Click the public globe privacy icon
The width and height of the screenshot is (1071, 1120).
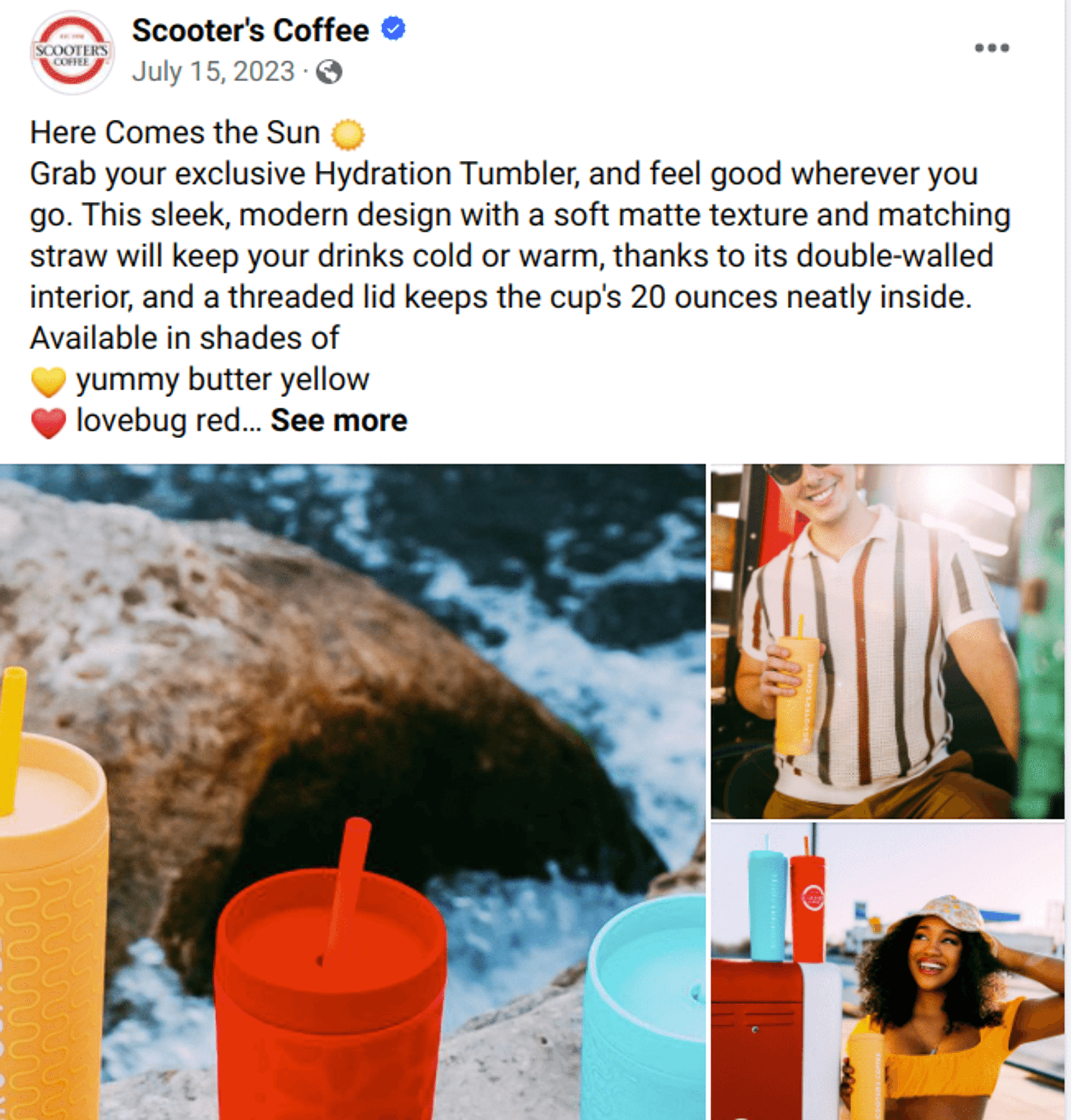pos(329,72)
